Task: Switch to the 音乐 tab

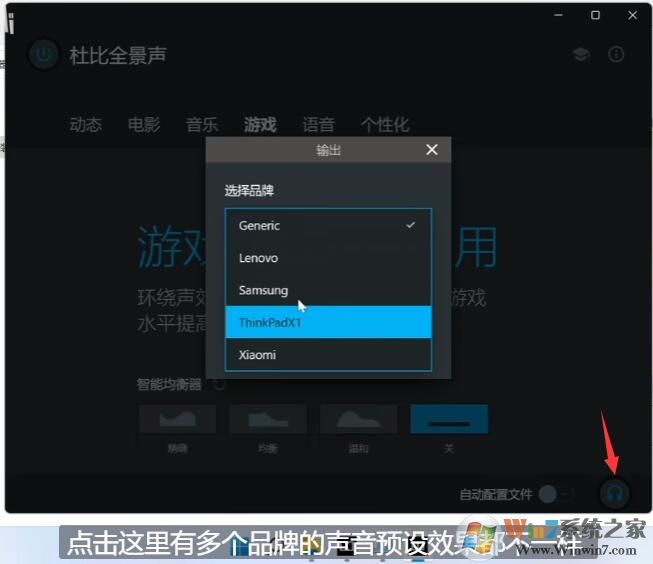Action: pyautogui.click(x=202, y=124)
